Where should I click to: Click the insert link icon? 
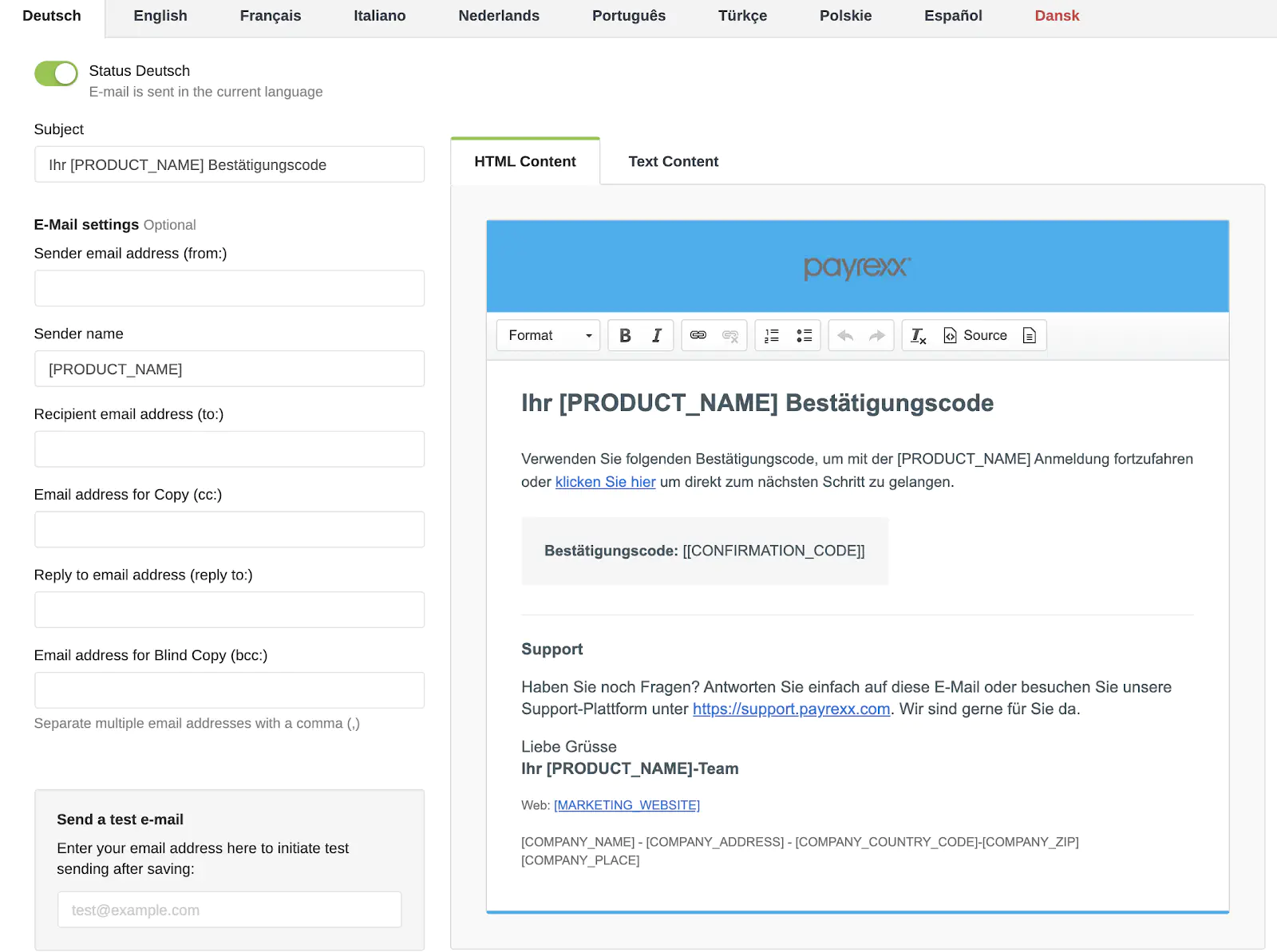[x=698, y=336]
